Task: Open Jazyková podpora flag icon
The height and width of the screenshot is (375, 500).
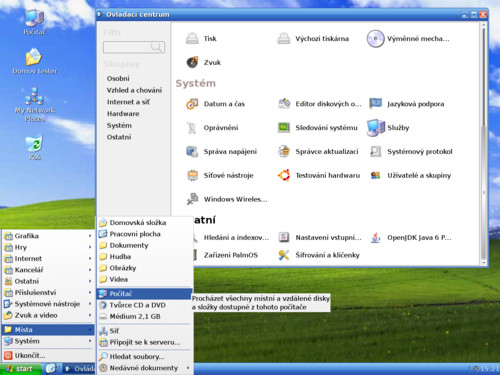Action: (x=375, y=104)
